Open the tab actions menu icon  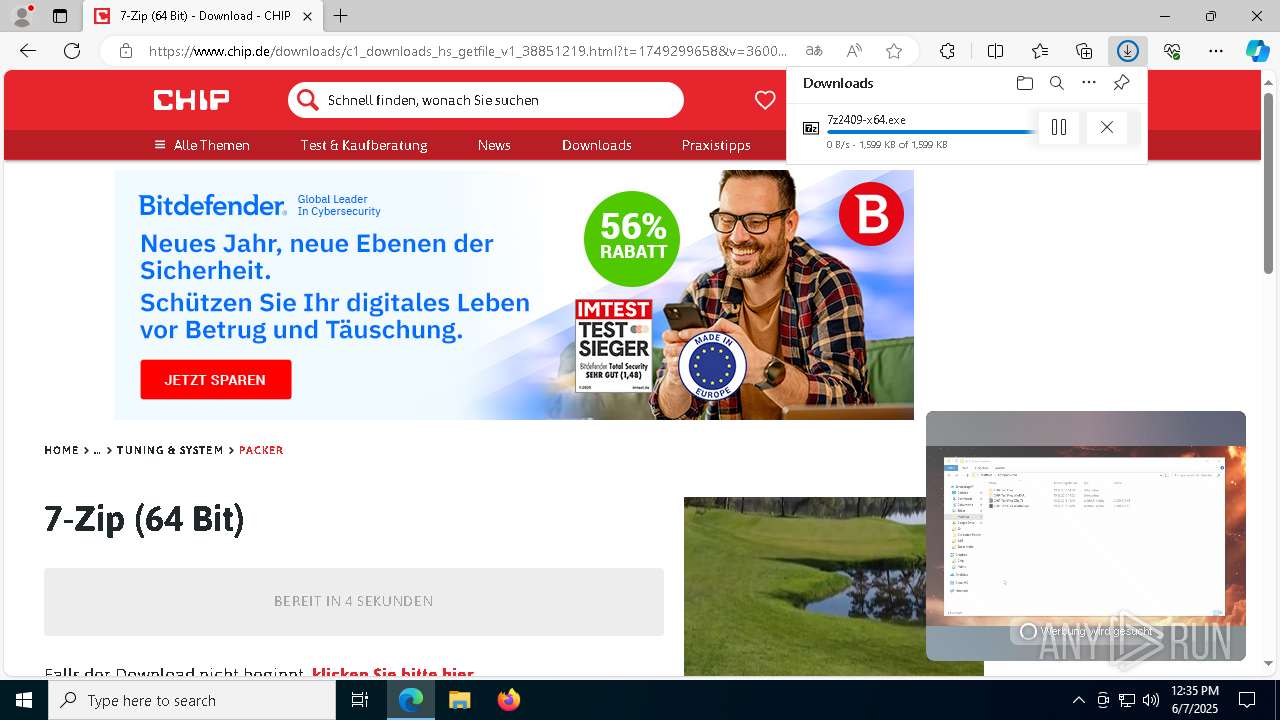coord(60,16)
